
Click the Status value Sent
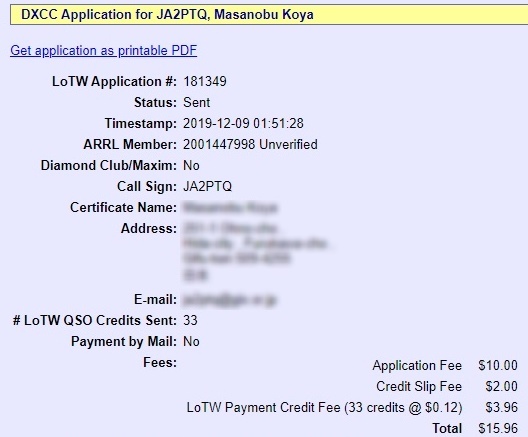(197, 102)
